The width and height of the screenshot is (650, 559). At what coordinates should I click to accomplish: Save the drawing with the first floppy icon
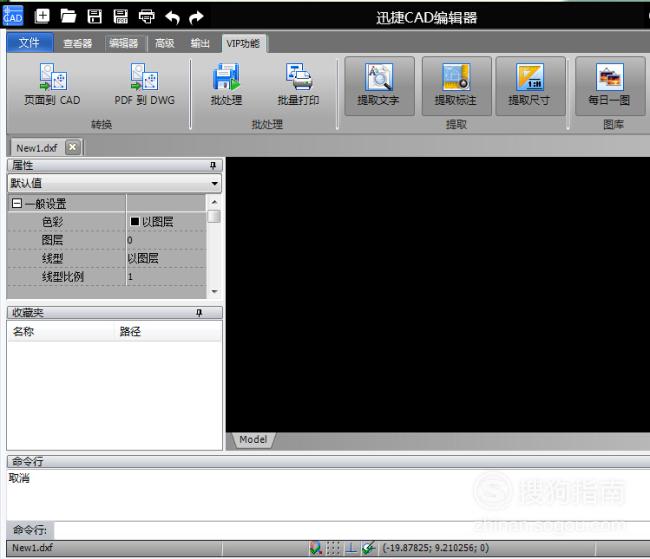coord(95,17)
